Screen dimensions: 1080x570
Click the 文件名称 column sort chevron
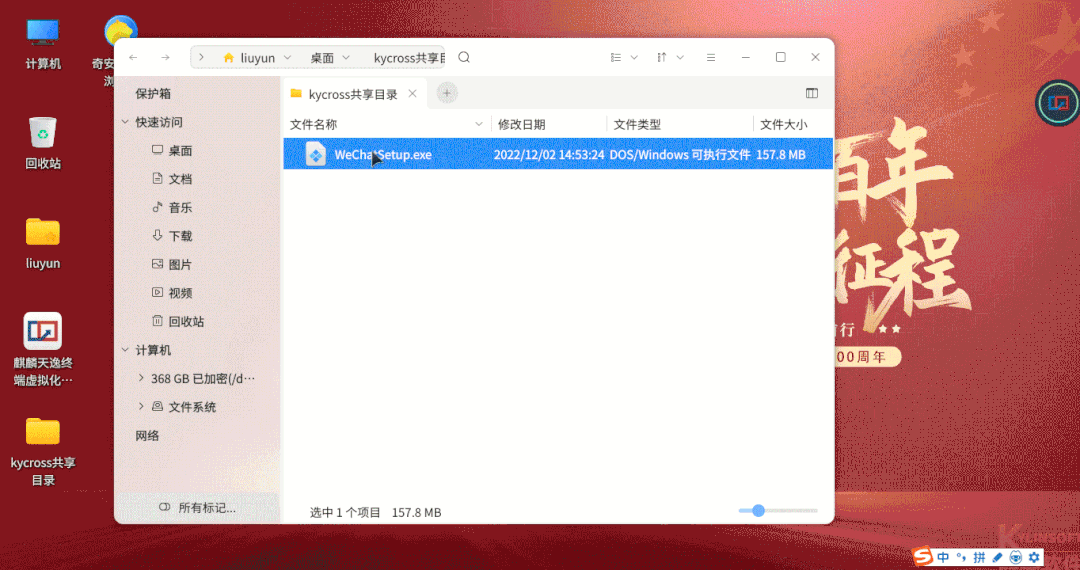pos(479,125)
